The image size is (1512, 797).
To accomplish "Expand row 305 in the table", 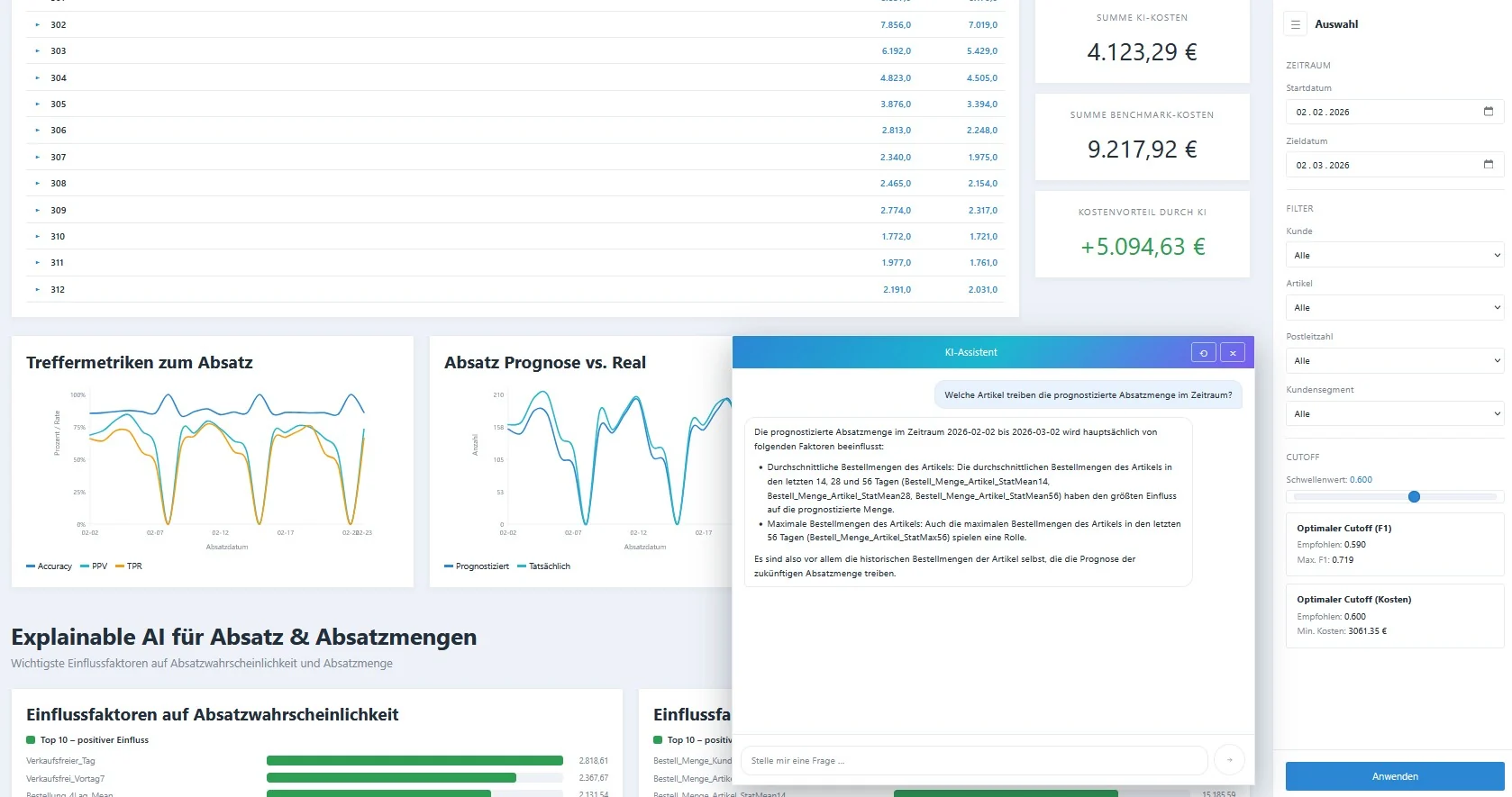I will pos(37,104).
